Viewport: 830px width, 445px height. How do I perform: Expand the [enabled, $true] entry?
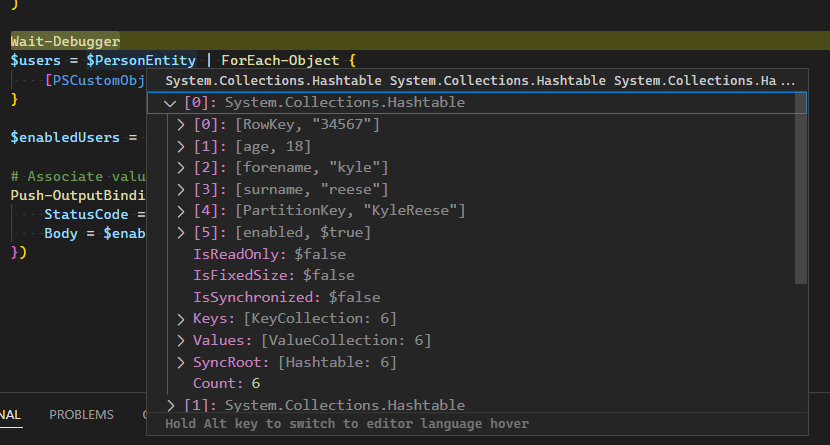tap(181, 233)
